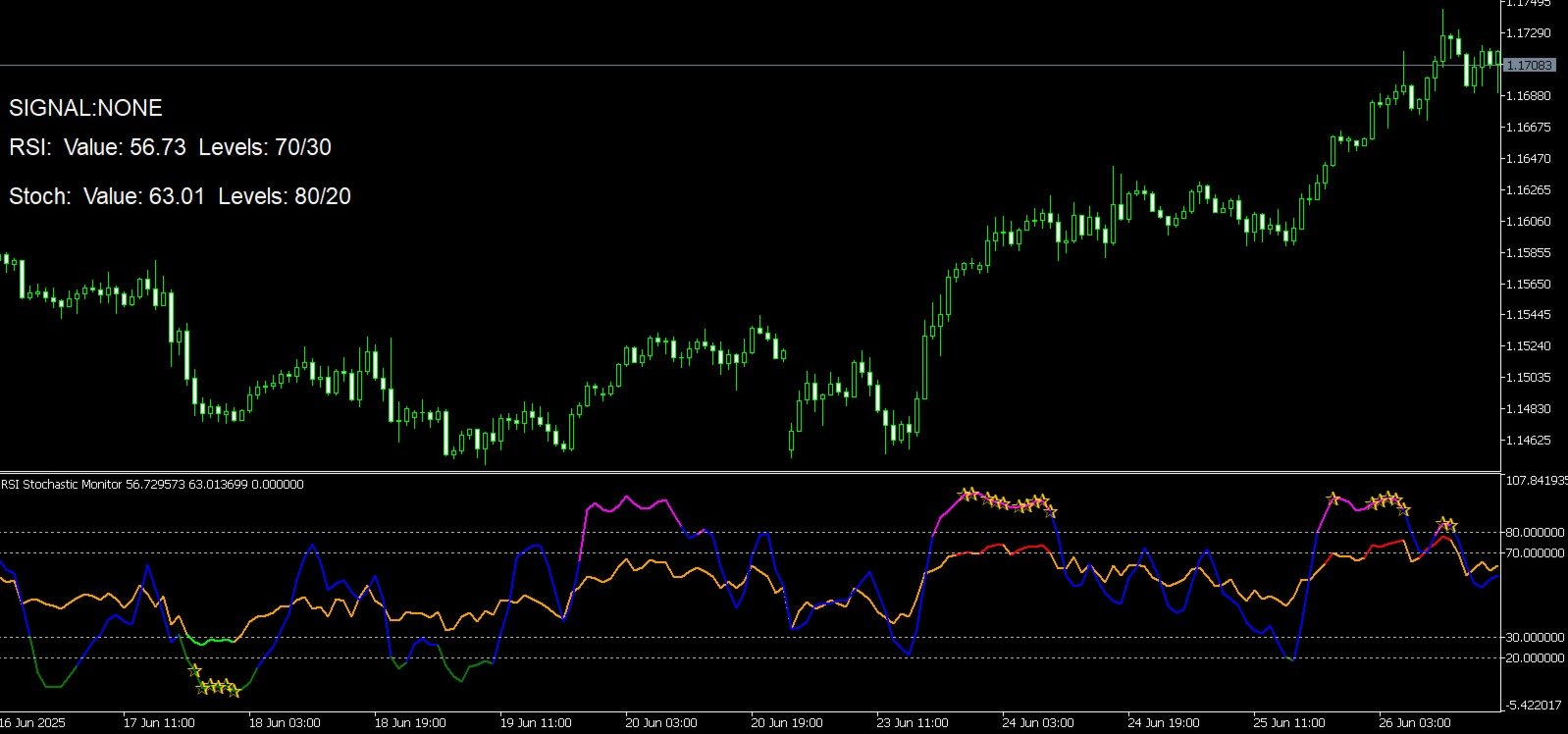Click the 80.000000 level label
1568x734 pixels.
pyautogui.click(x=1535, y=532)
